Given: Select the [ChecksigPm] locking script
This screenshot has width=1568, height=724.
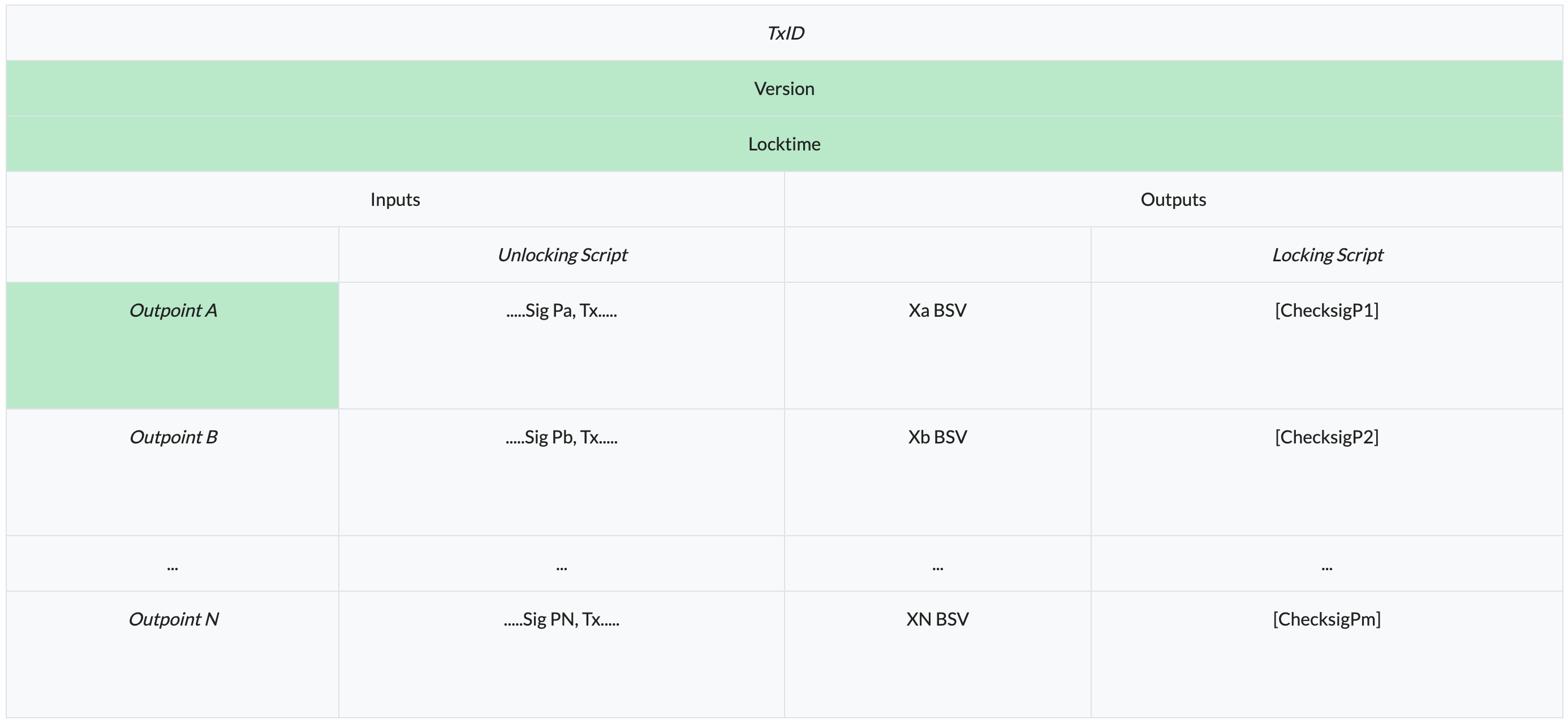Looking at the screenshot, I should pos(1327,619).
